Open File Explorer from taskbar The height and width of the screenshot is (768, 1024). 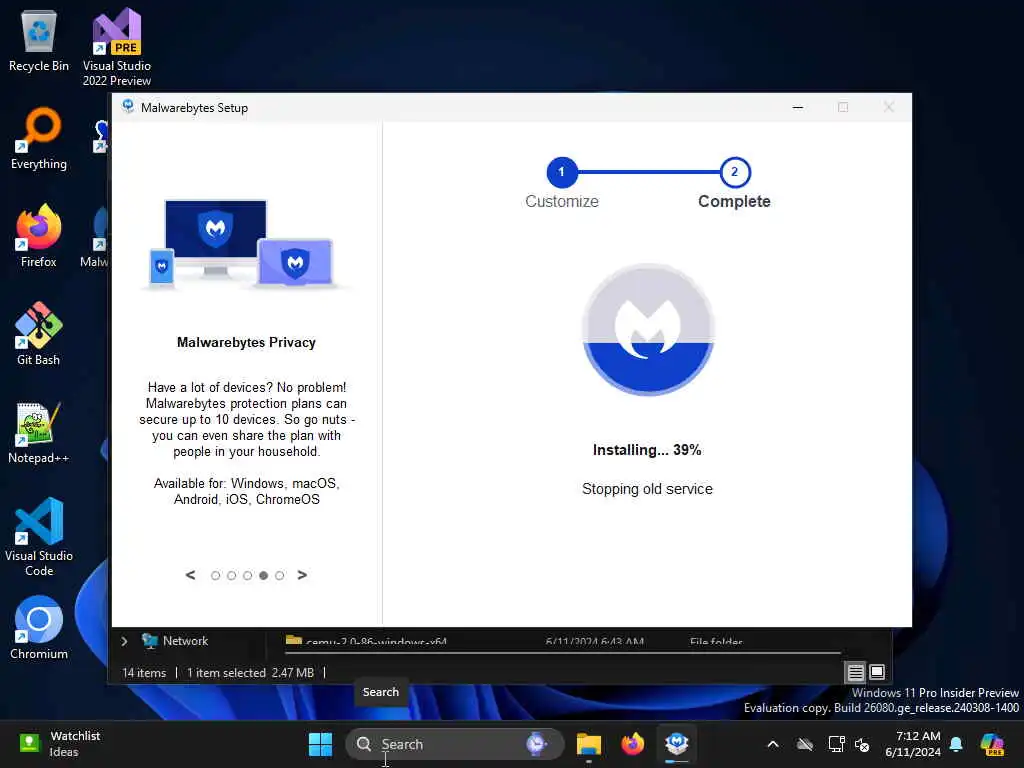pyautogui.click(x=588, y=744)
